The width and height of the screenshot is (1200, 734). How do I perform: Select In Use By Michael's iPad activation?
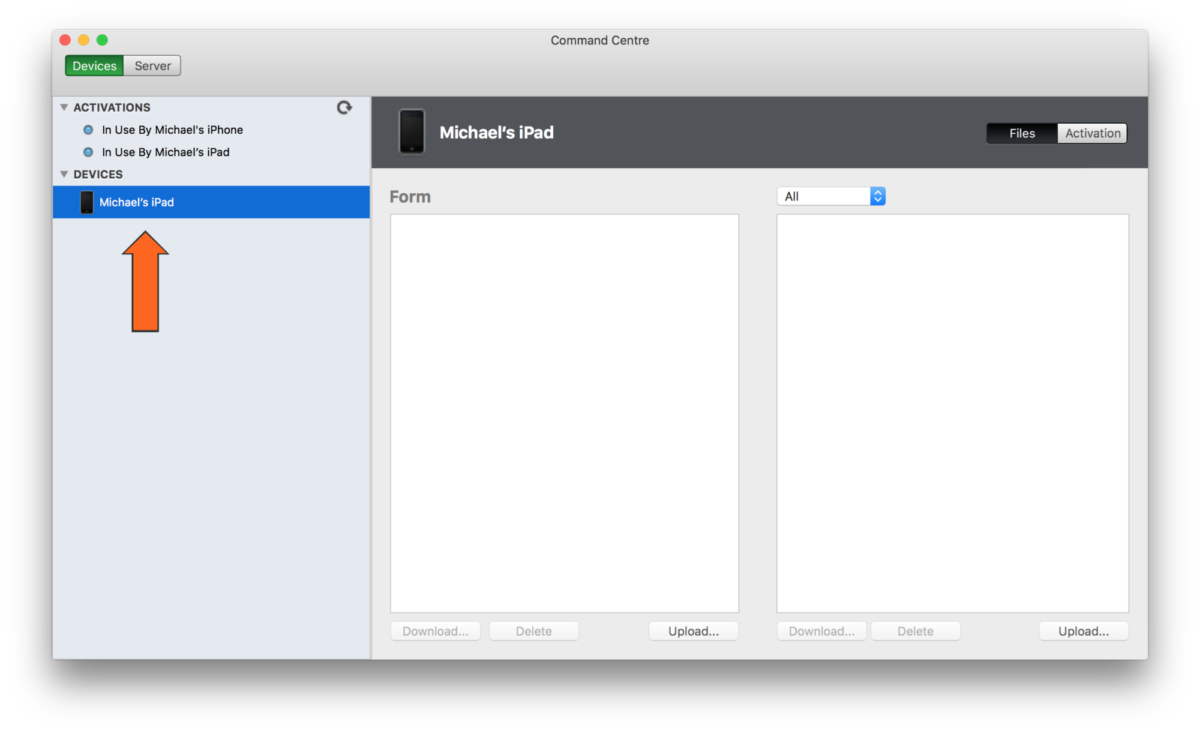point(211,152)
